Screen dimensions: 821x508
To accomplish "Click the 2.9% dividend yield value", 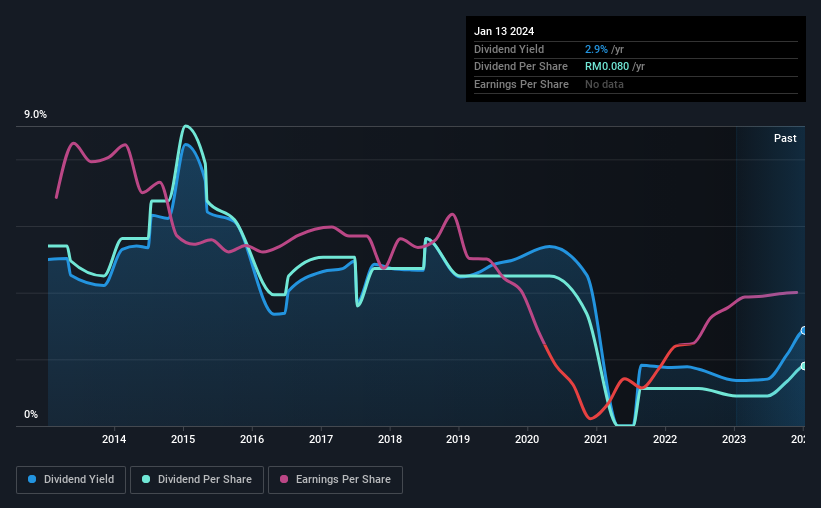I will [x=596, y=49].
